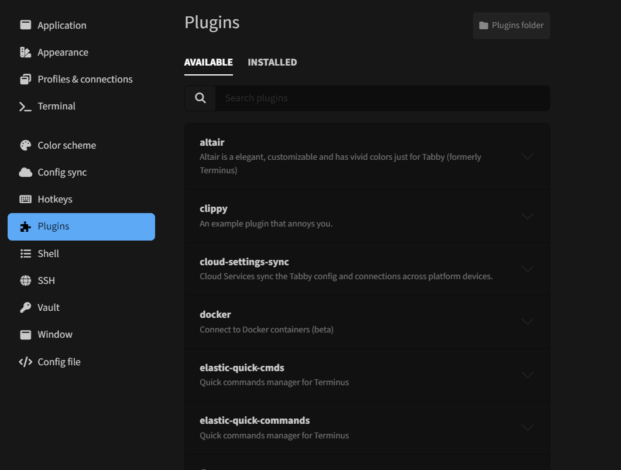Click the Appearance swatch icon
621x470 pixels.
pyautogui.click(x=25, y=52)
